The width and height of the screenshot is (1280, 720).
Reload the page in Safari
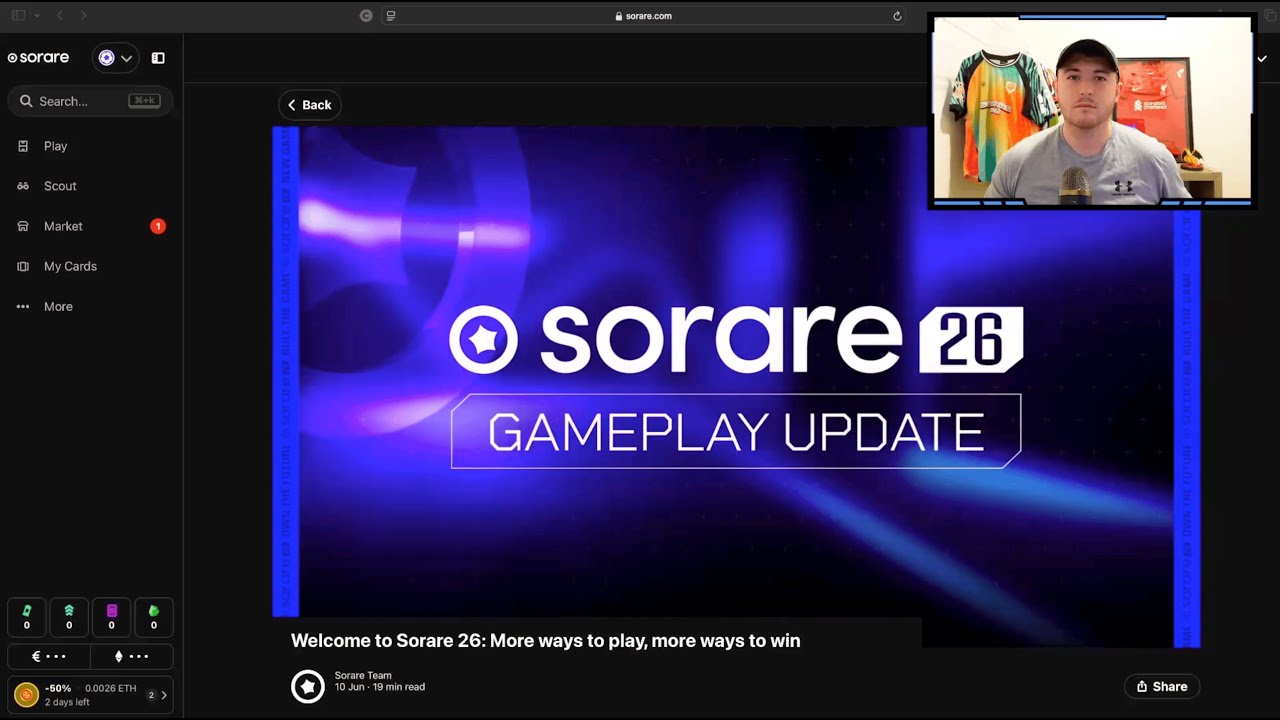point(897,16)
